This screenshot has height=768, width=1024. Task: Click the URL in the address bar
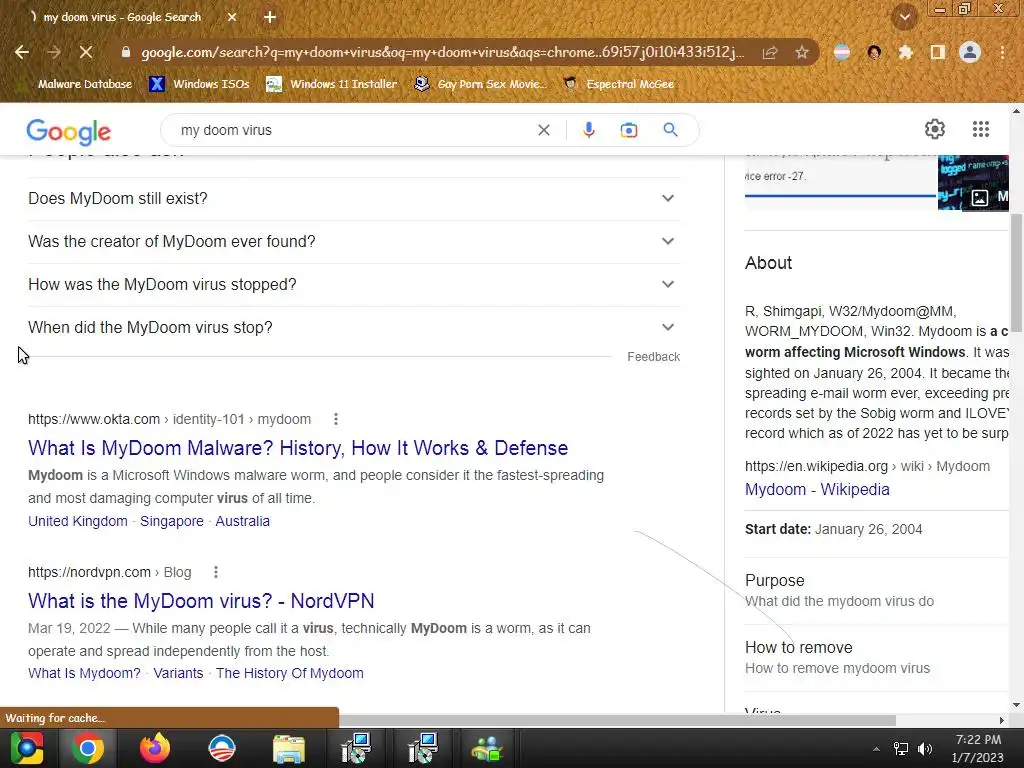point(442,52)
